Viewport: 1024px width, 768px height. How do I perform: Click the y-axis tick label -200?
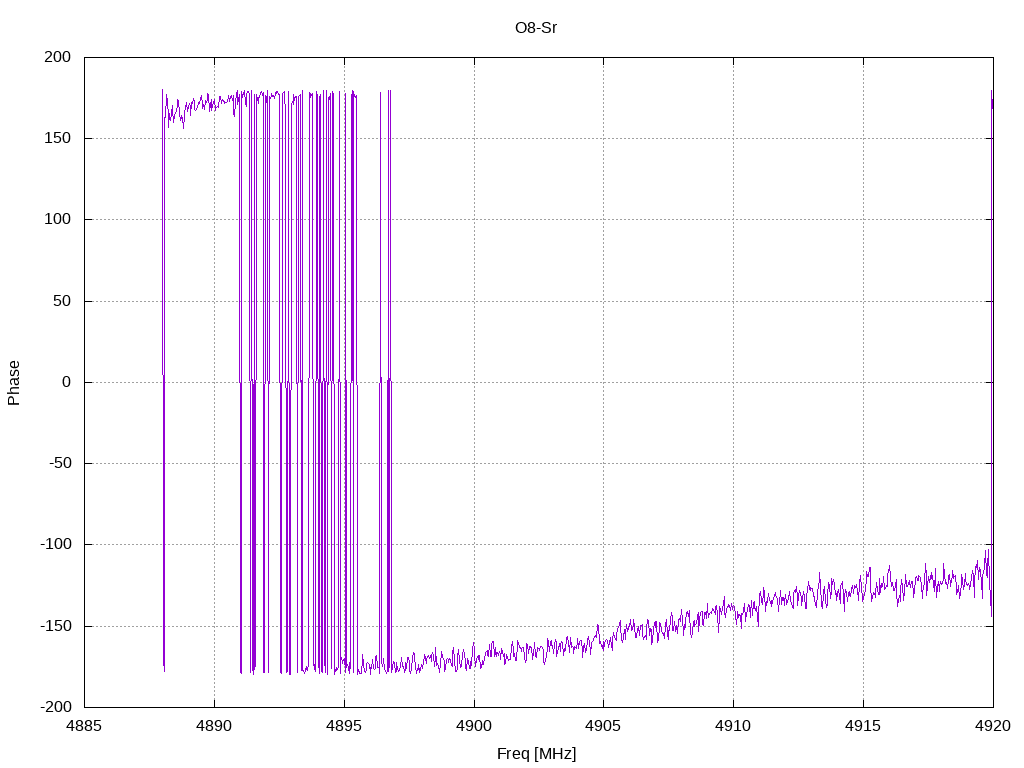coord(56,707)
